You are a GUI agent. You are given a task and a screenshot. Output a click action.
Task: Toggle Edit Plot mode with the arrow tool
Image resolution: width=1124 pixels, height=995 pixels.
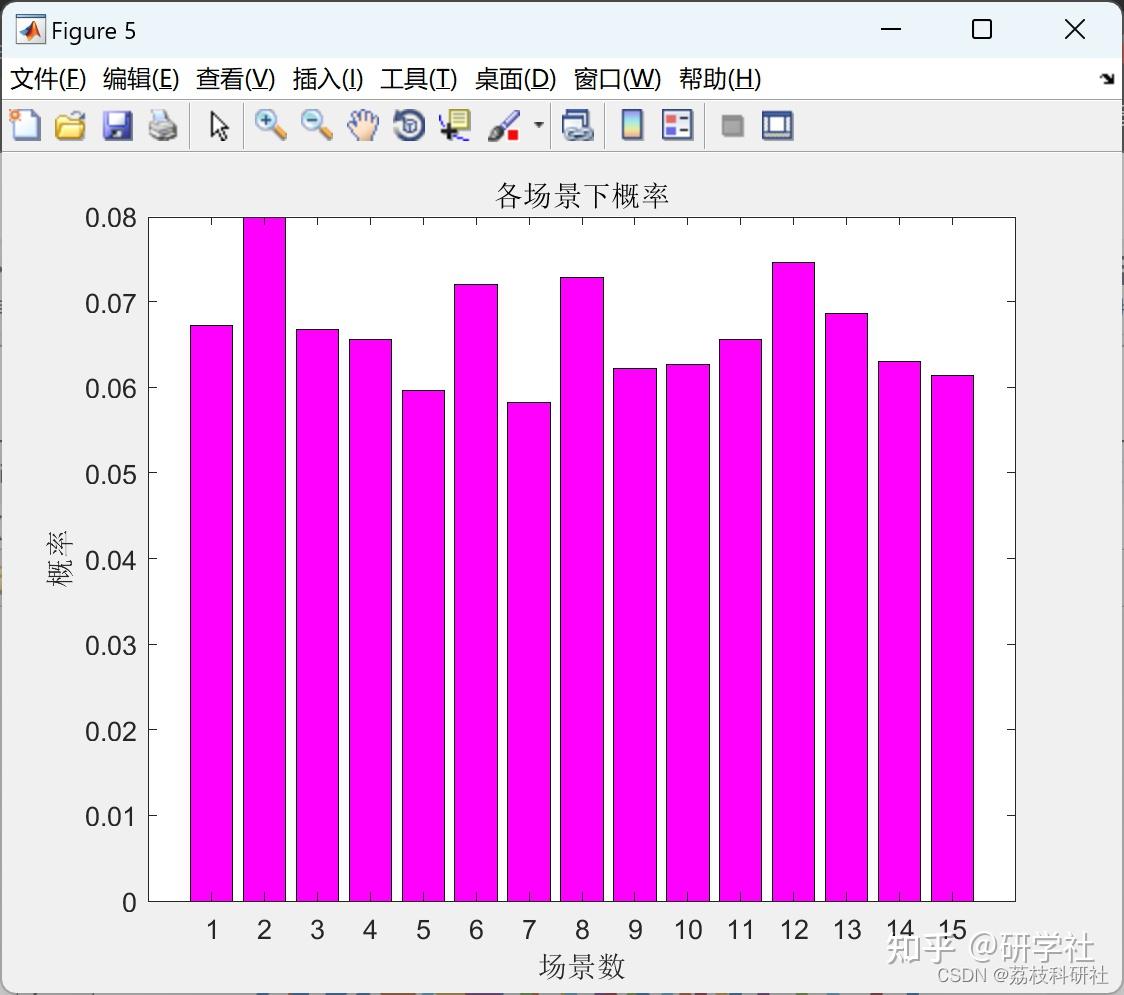(217, 125)
